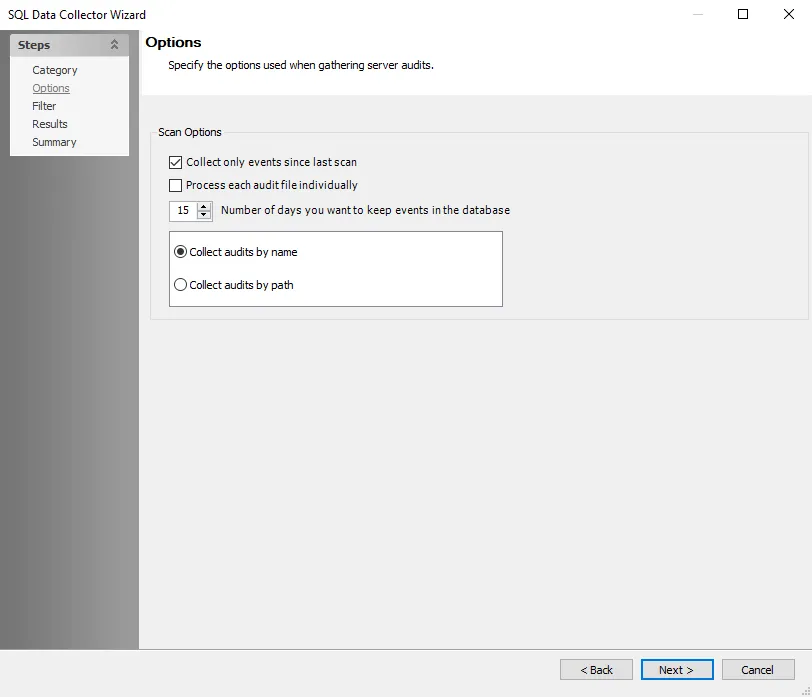This screenshot has width=812, height=697.
Task: Click the window resize grip
Action: 806,691
